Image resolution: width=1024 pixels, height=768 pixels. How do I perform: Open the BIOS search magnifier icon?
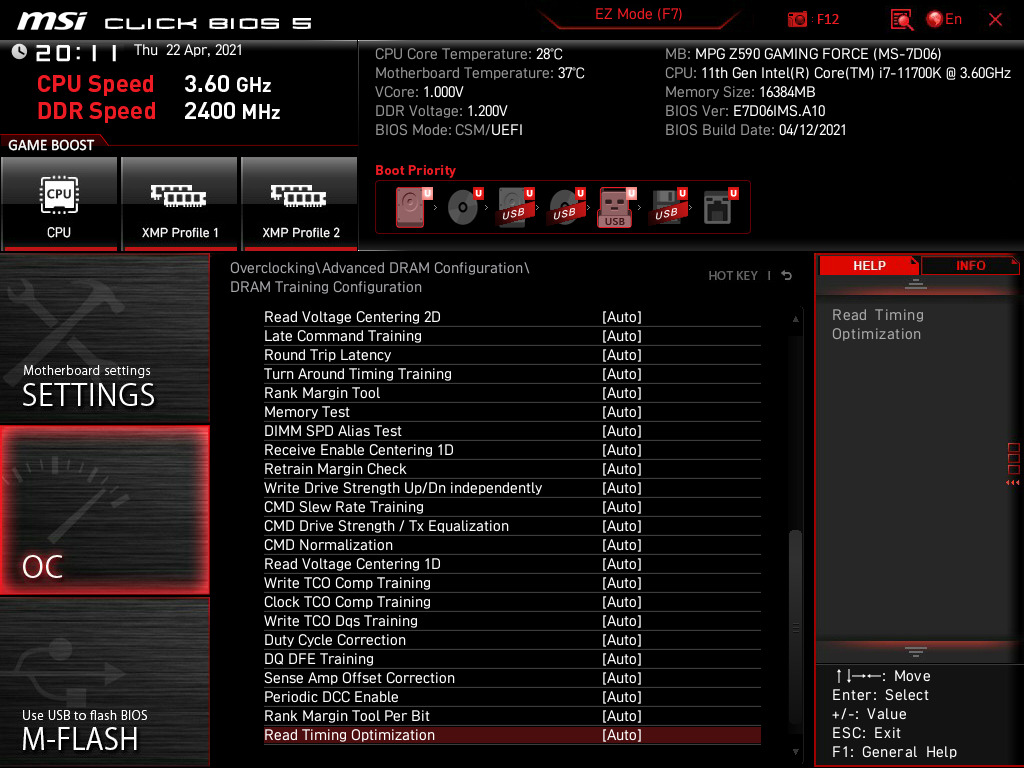[901, 20]
